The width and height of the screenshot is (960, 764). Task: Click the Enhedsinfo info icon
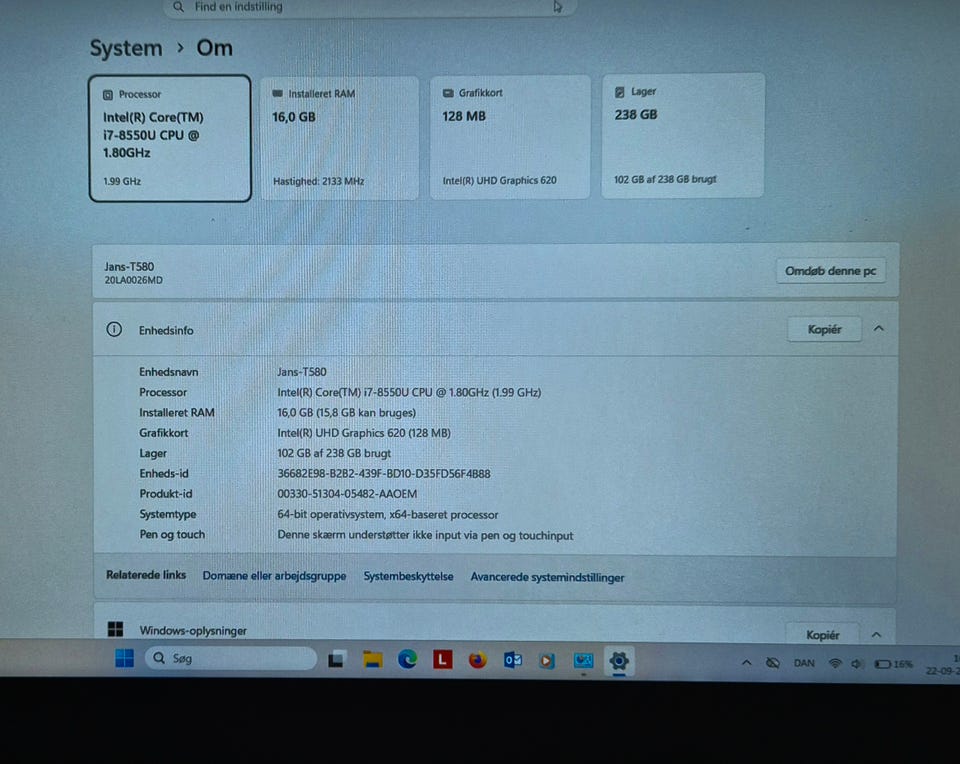coord(114,329)
